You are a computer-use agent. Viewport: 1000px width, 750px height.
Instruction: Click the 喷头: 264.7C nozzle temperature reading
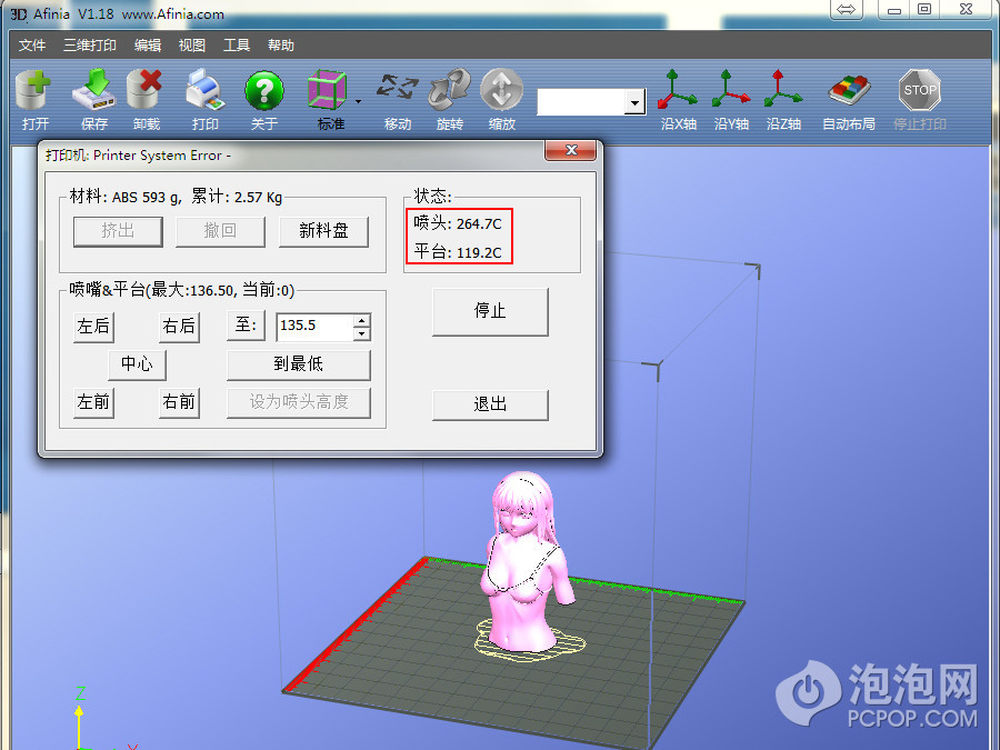point(457,224)
